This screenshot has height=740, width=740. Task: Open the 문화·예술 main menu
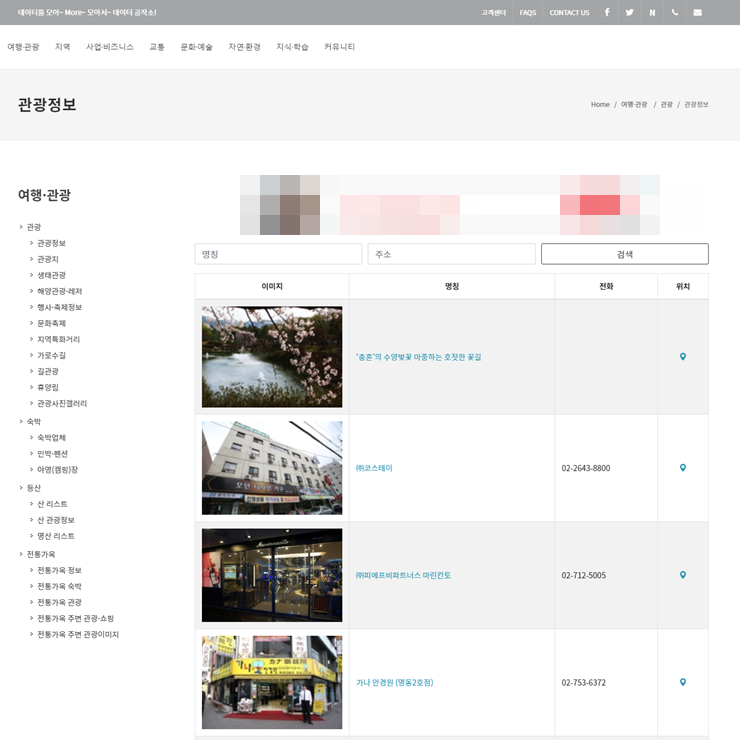pos(196,47)
